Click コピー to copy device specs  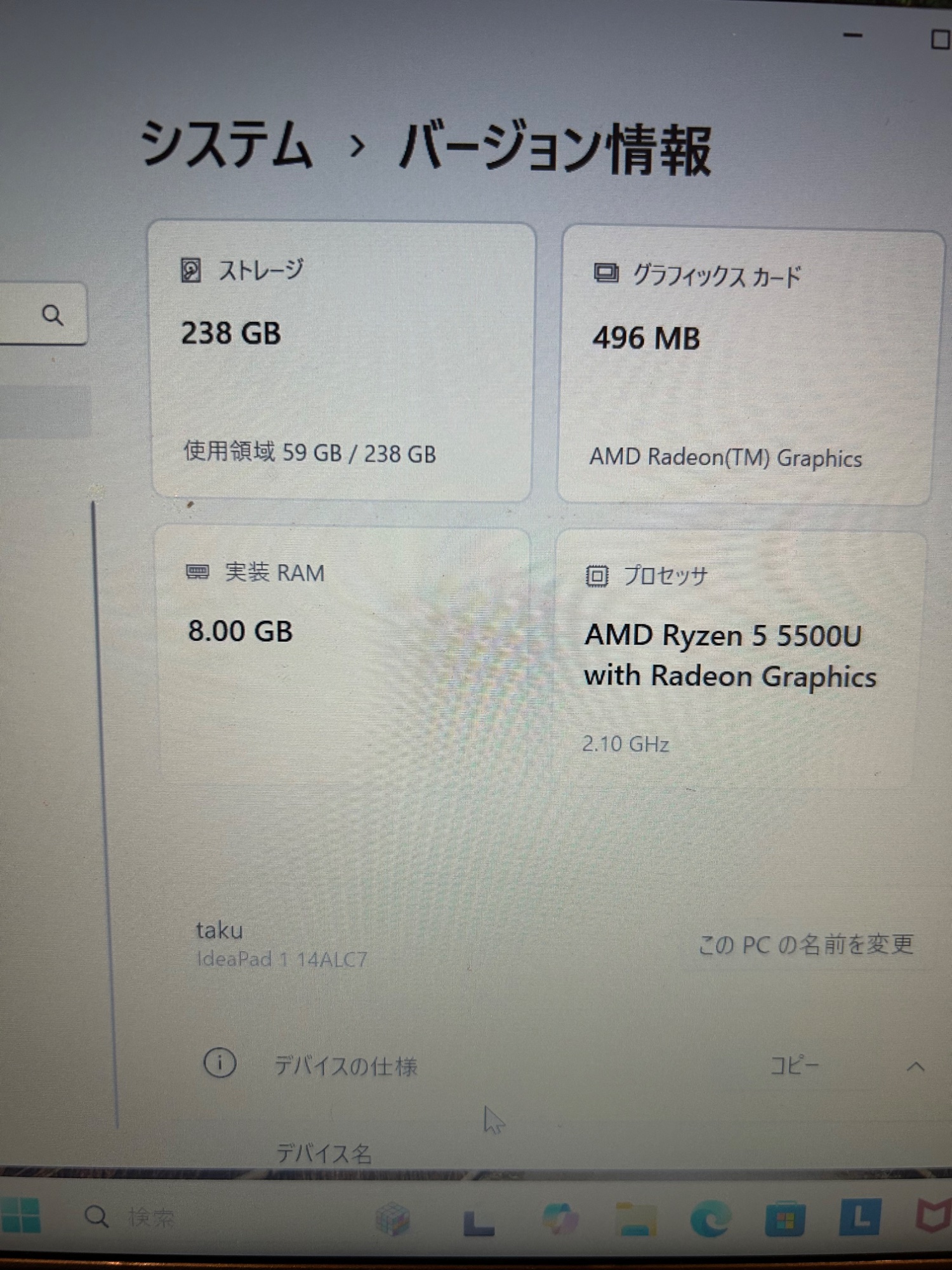(x=795, y=1065)
